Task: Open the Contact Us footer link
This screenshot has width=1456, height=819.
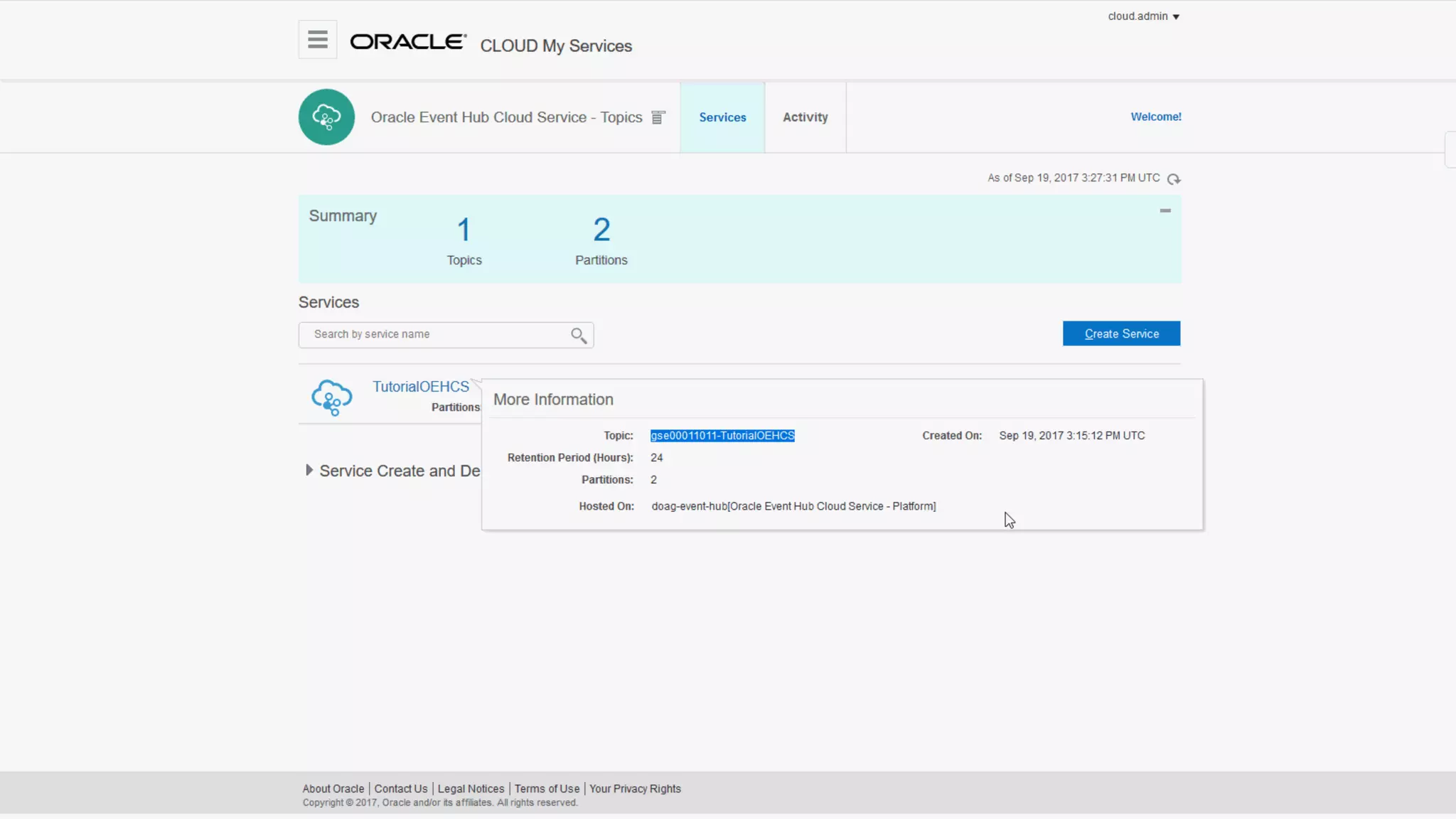Action: tap(401, 788)
